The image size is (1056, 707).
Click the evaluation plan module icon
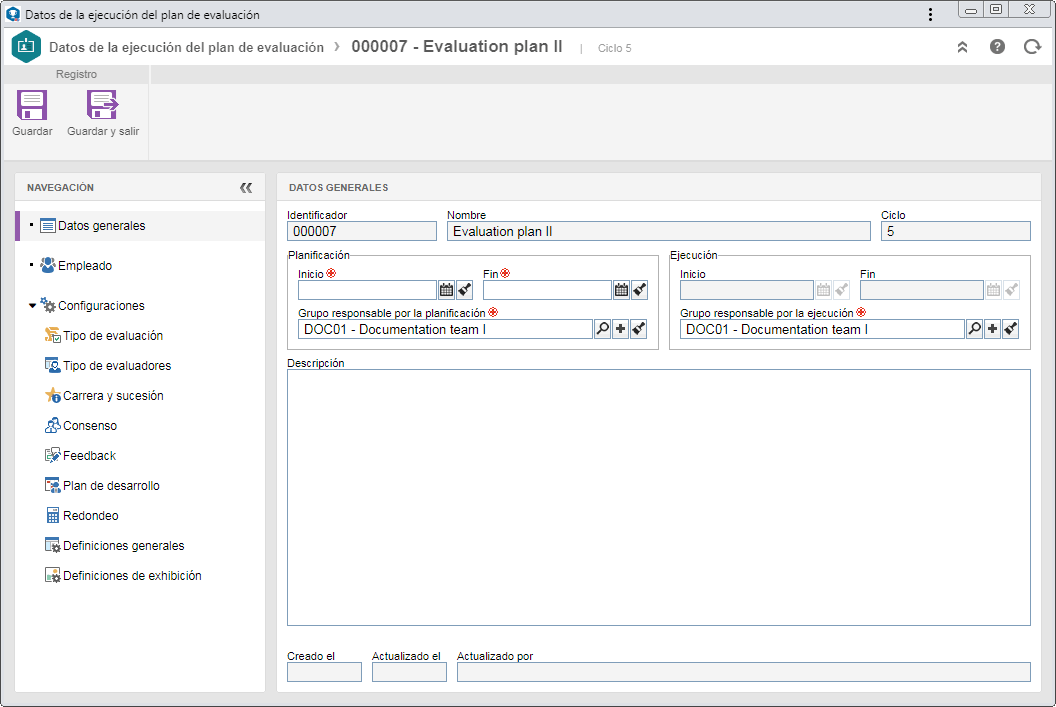26,46
